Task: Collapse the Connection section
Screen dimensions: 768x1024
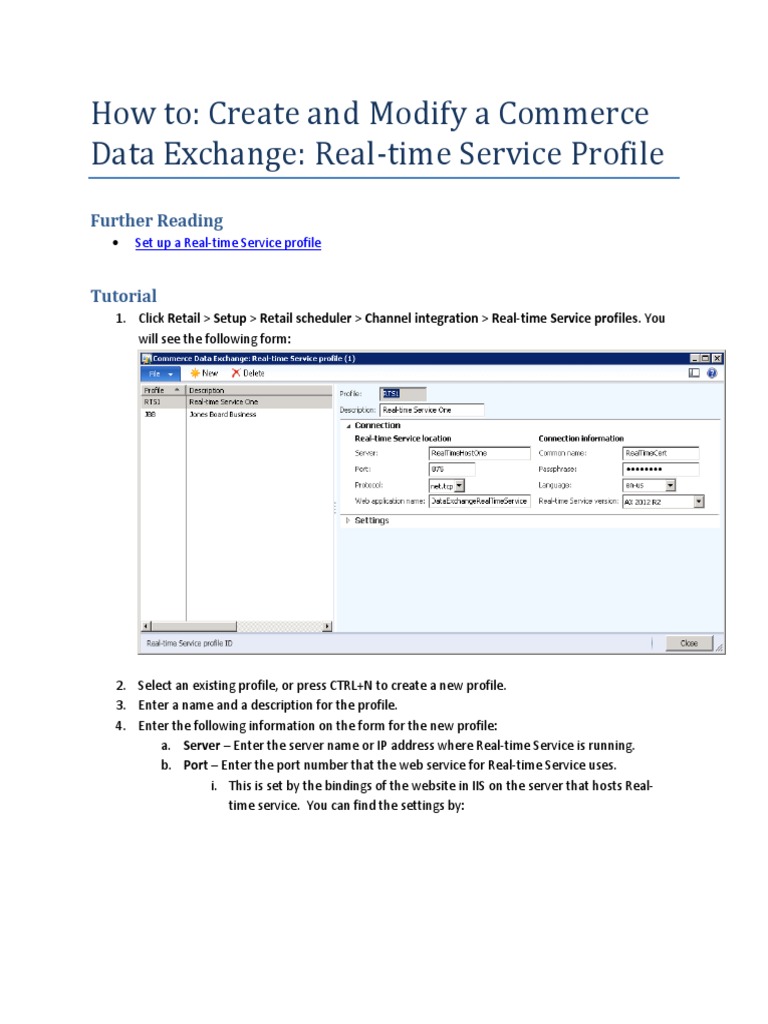Action: (349, 426)
